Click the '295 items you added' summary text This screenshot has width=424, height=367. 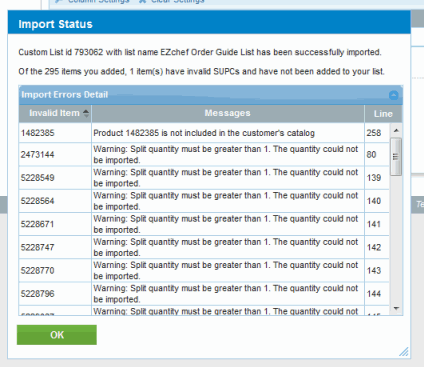pos(202,71)
